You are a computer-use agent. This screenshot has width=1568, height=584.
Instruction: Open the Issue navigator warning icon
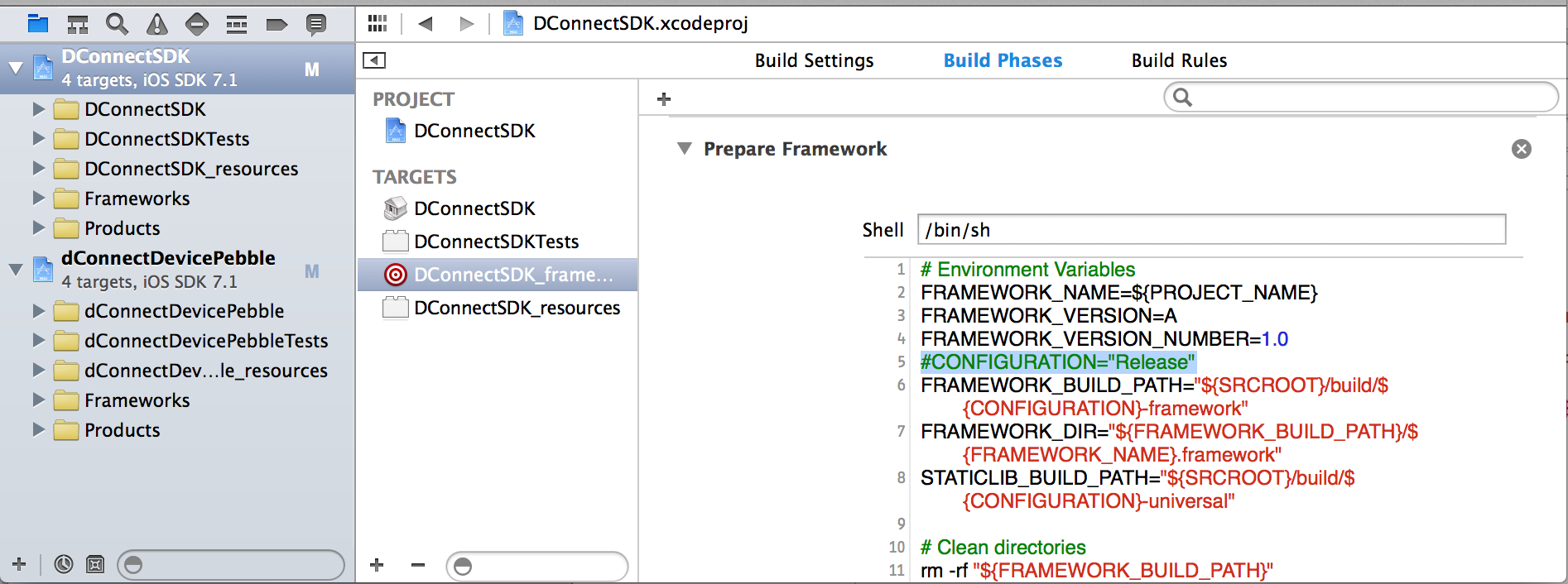(x=156, y=25)
